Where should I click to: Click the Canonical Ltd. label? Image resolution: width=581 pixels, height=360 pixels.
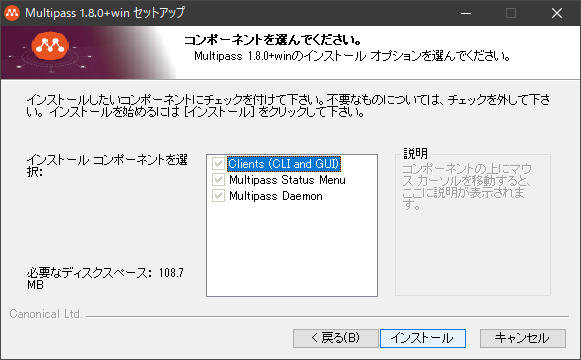46,314
